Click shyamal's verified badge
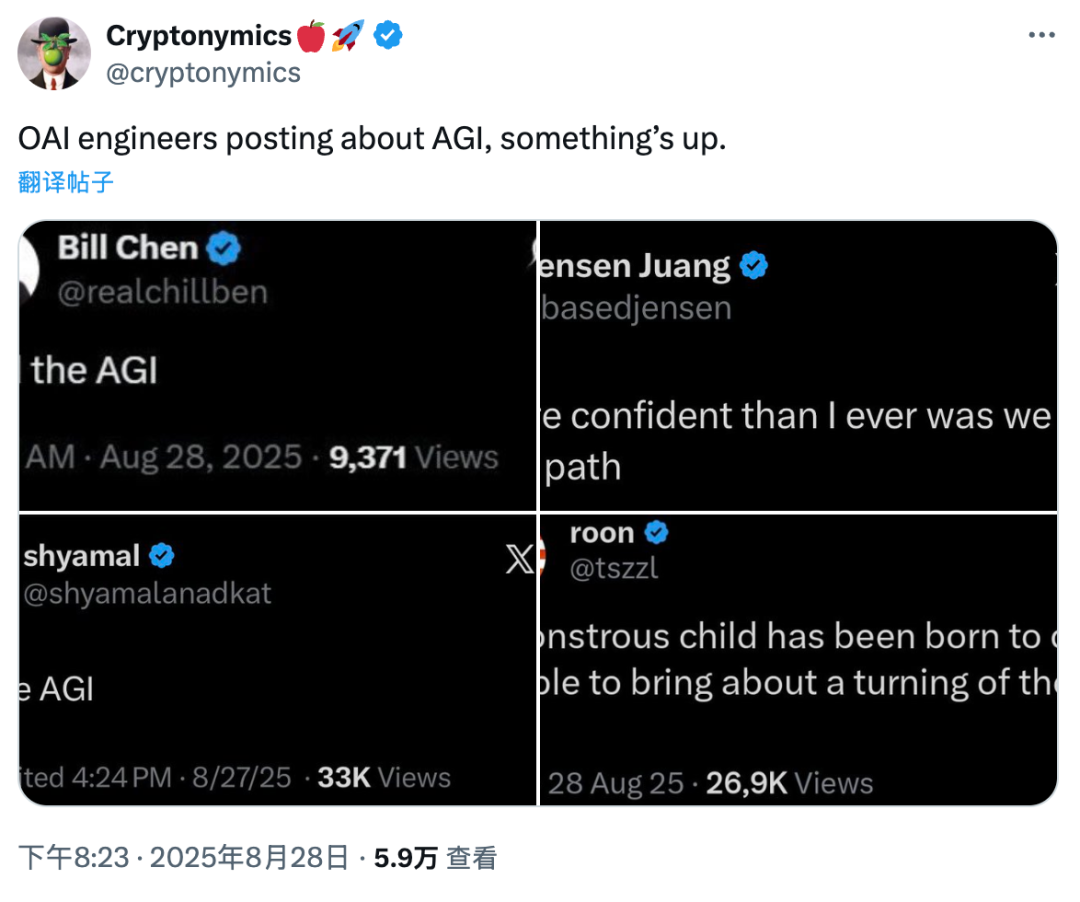 coord(163,555)
